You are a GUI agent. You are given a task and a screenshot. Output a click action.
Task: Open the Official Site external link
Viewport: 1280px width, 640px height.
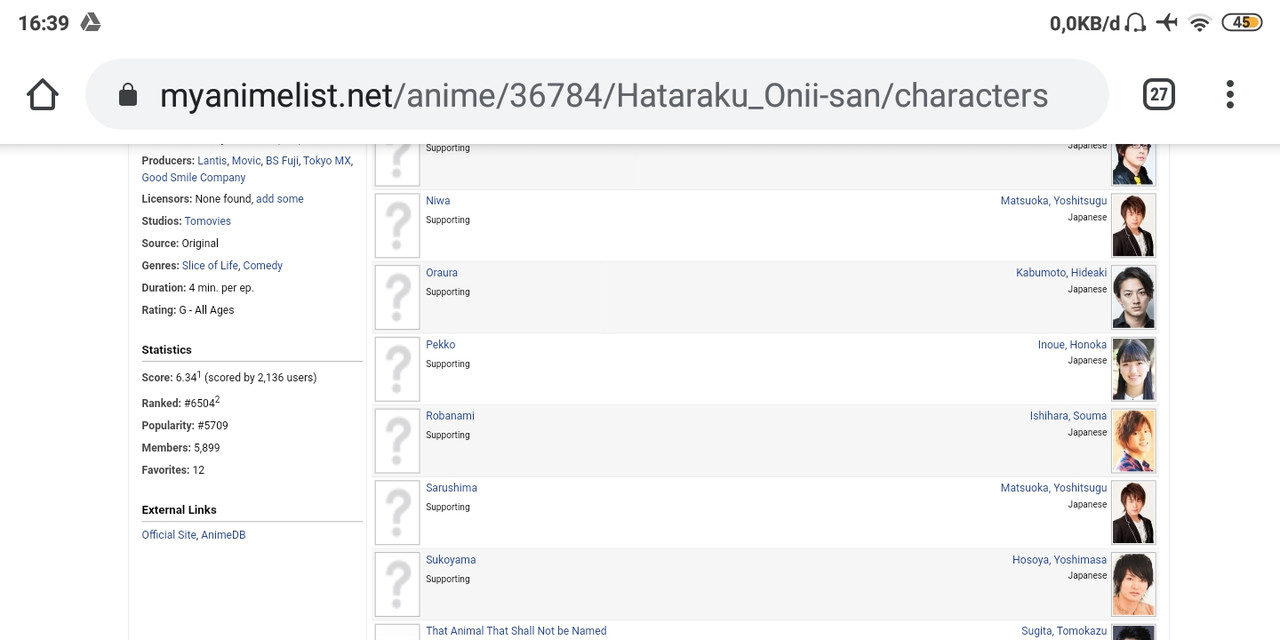[x=169, y=535]
